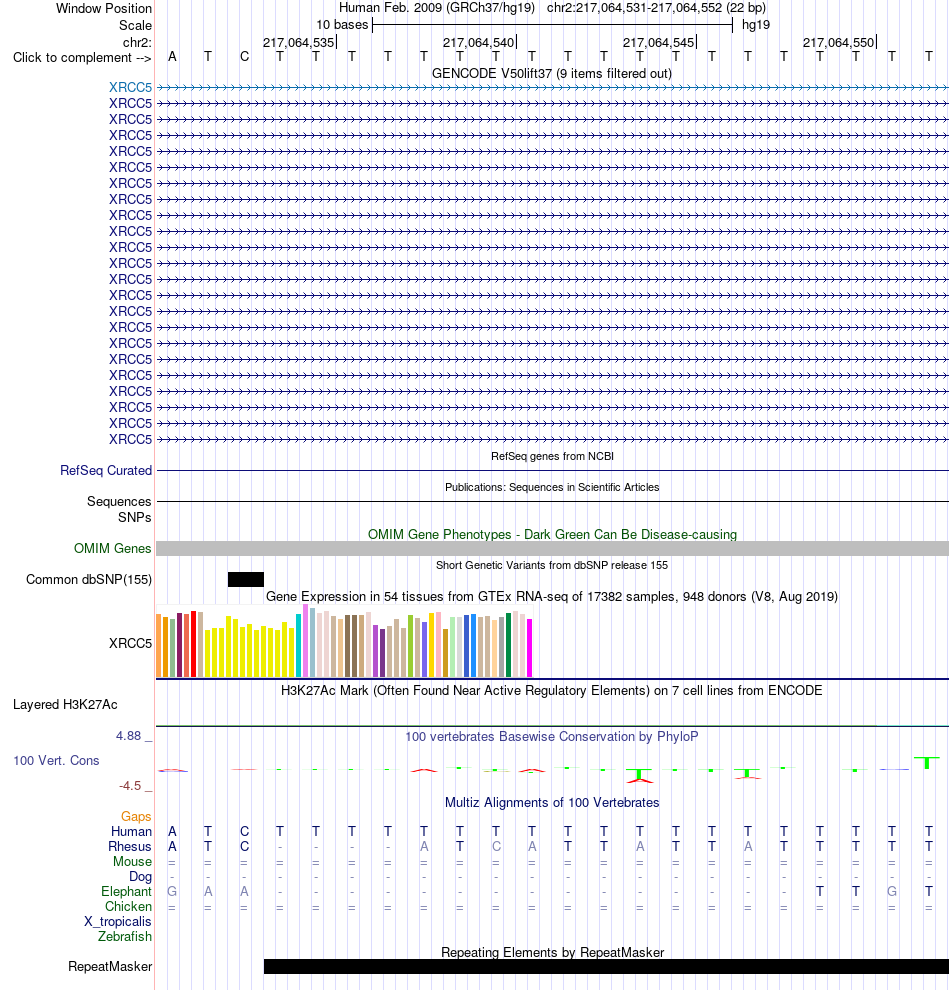The image size is (950, 990).
Task: Click the 'OMIM Gene Phenotypes' green title
Action: pyautogui.click(x=552, y=534)
